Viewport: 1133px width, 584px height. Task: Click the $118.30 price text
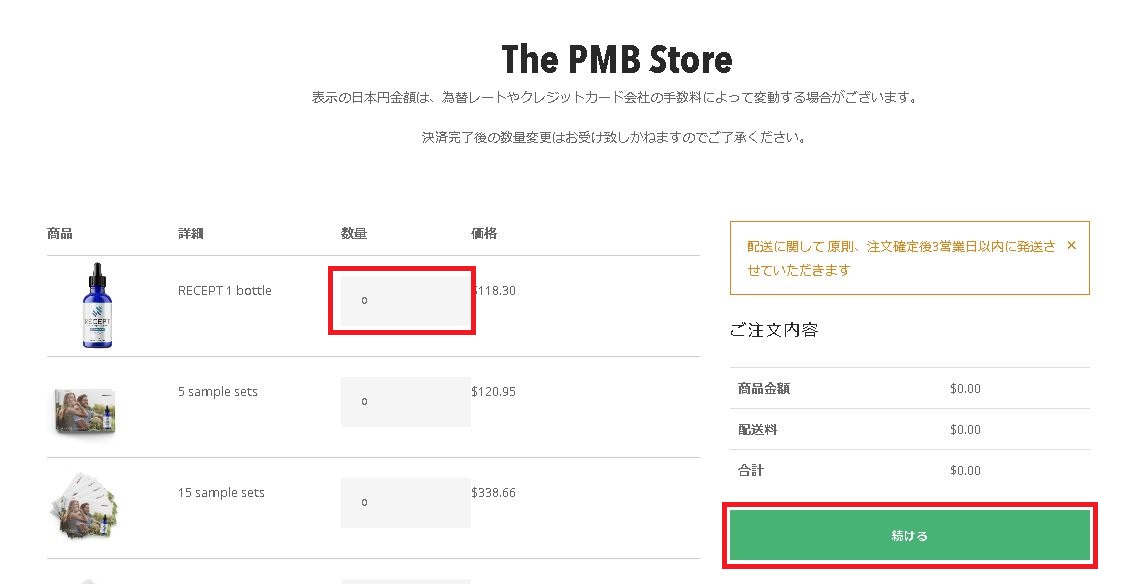[x=493, y=291]
